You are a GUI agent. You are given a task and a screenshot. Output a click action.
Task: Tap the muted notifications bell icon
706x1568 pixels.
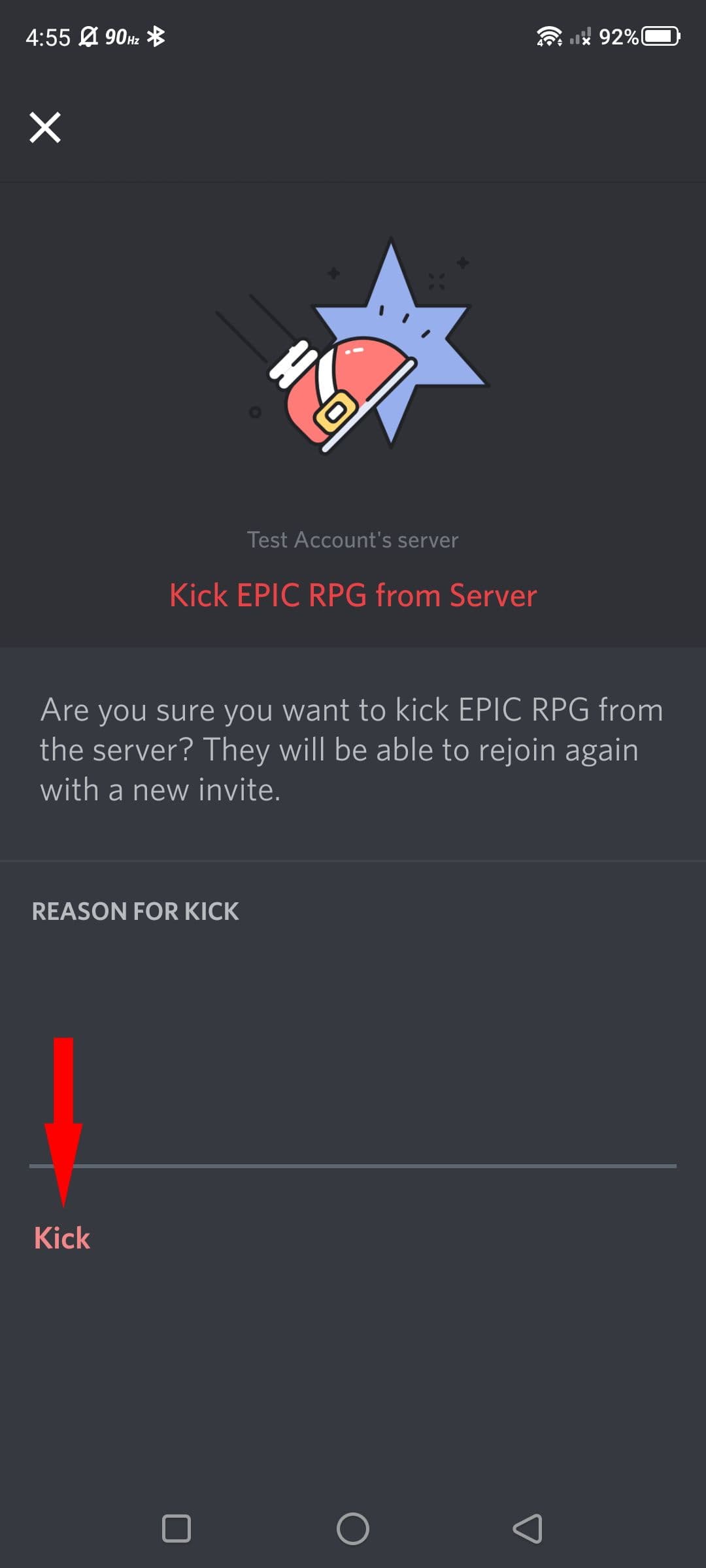(88, 37)
